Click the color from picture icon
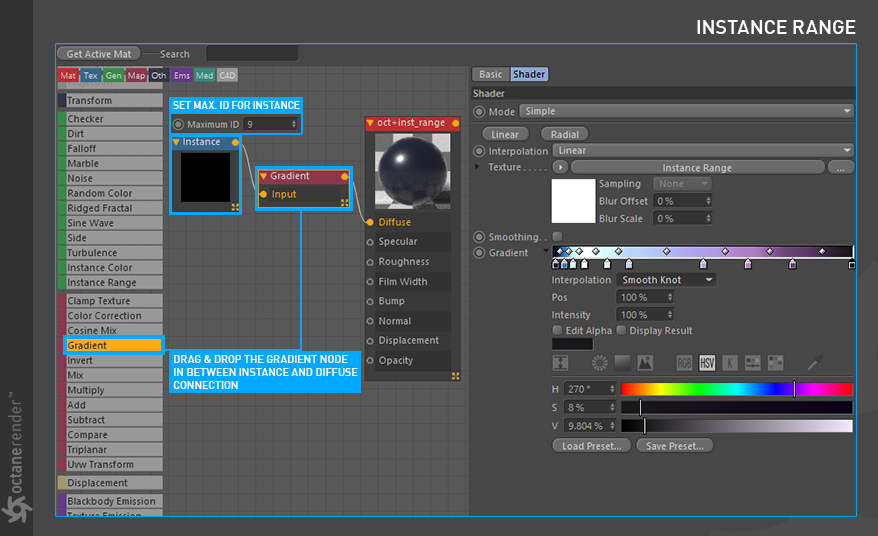 [x=645, y=363]
